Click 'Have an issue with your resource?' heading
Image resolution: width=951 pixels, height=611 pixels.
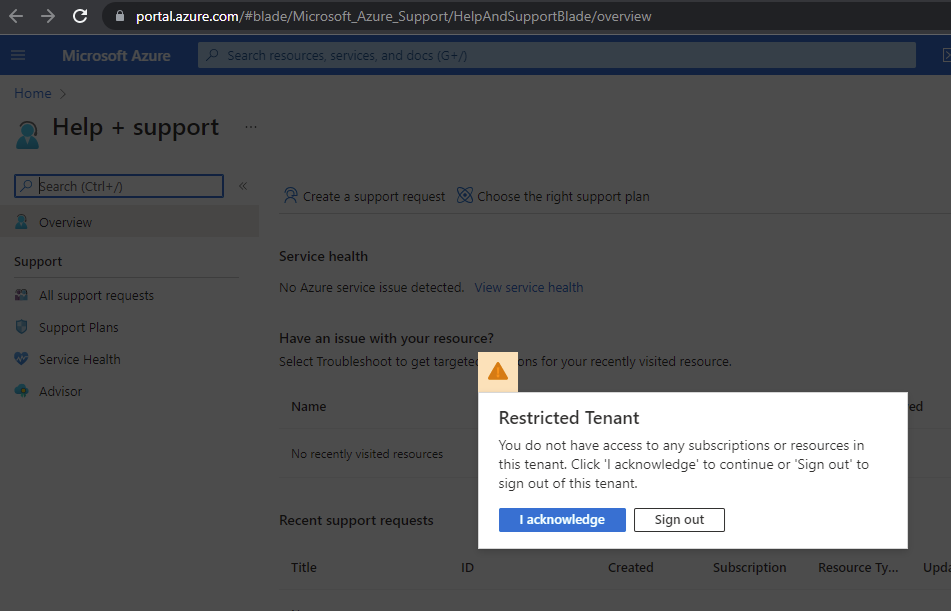(x=386, y=338)
